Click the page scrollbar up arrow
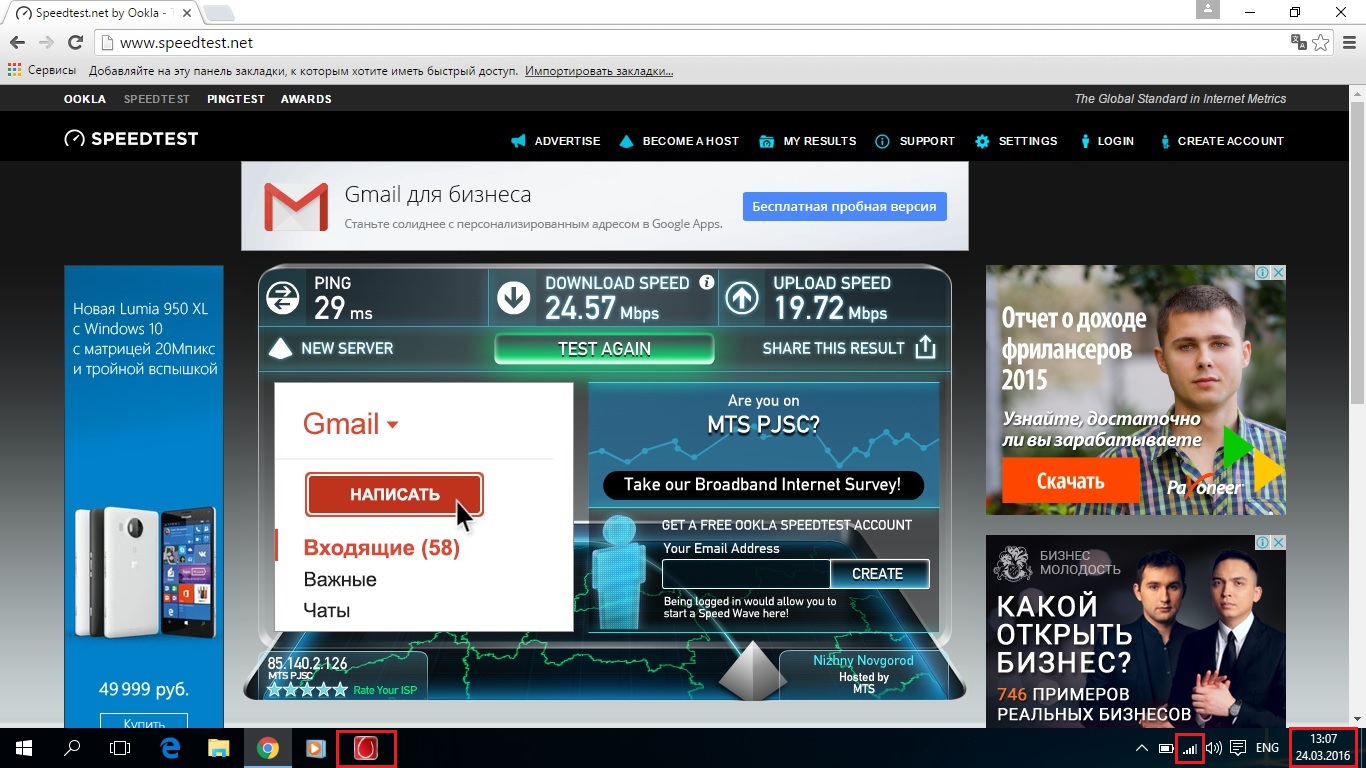Viewport: 1366px width, 768px height. point(1357,92)
